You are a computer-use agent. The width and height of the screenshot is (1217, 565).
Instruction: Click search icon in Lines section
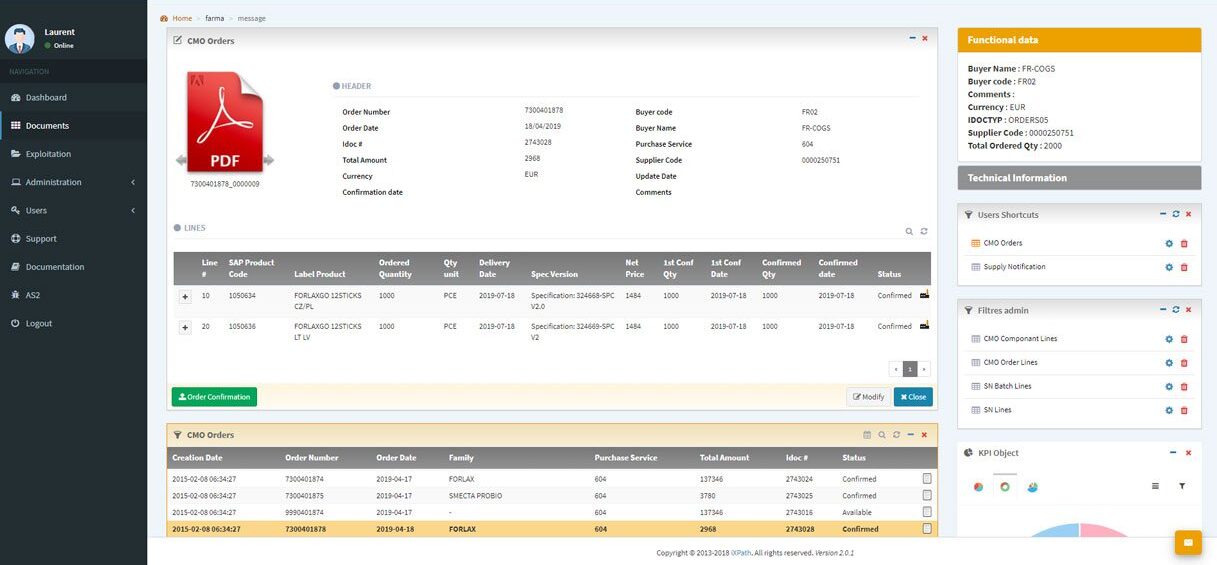[x=909, y=231]
